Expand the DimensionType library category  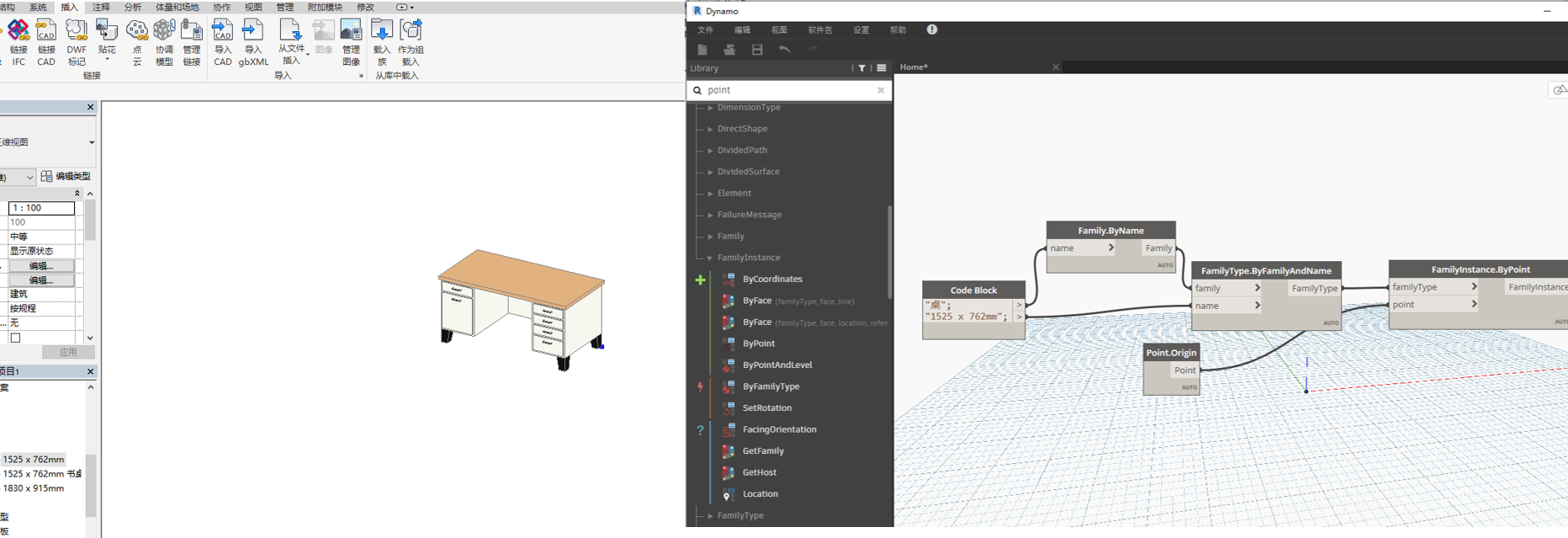(x=710, y=108)
